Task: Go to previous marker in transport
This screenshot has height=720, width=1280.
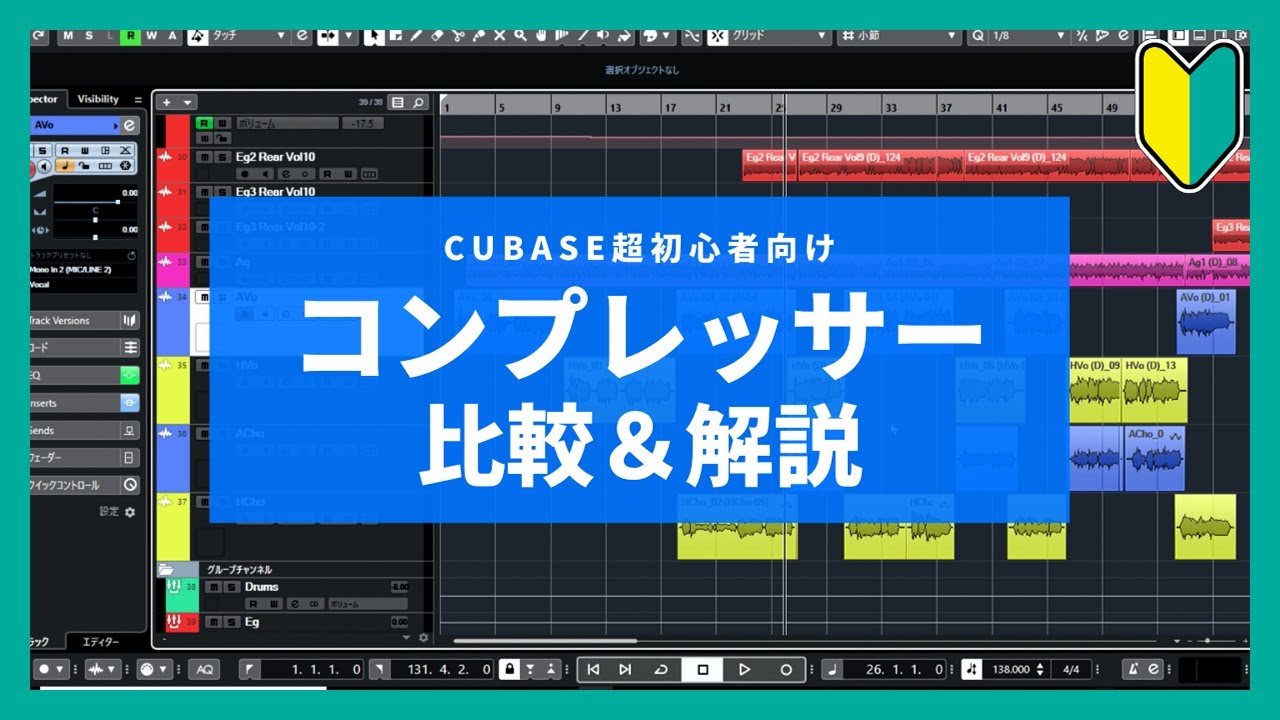Action: pyautogui.click(x=593, y=669)
